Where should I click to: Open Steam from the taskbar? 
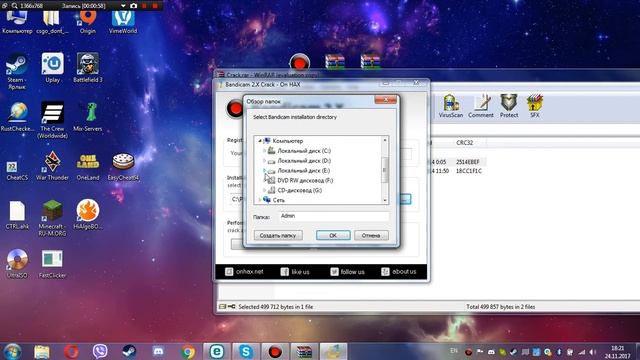pos(129,351)
